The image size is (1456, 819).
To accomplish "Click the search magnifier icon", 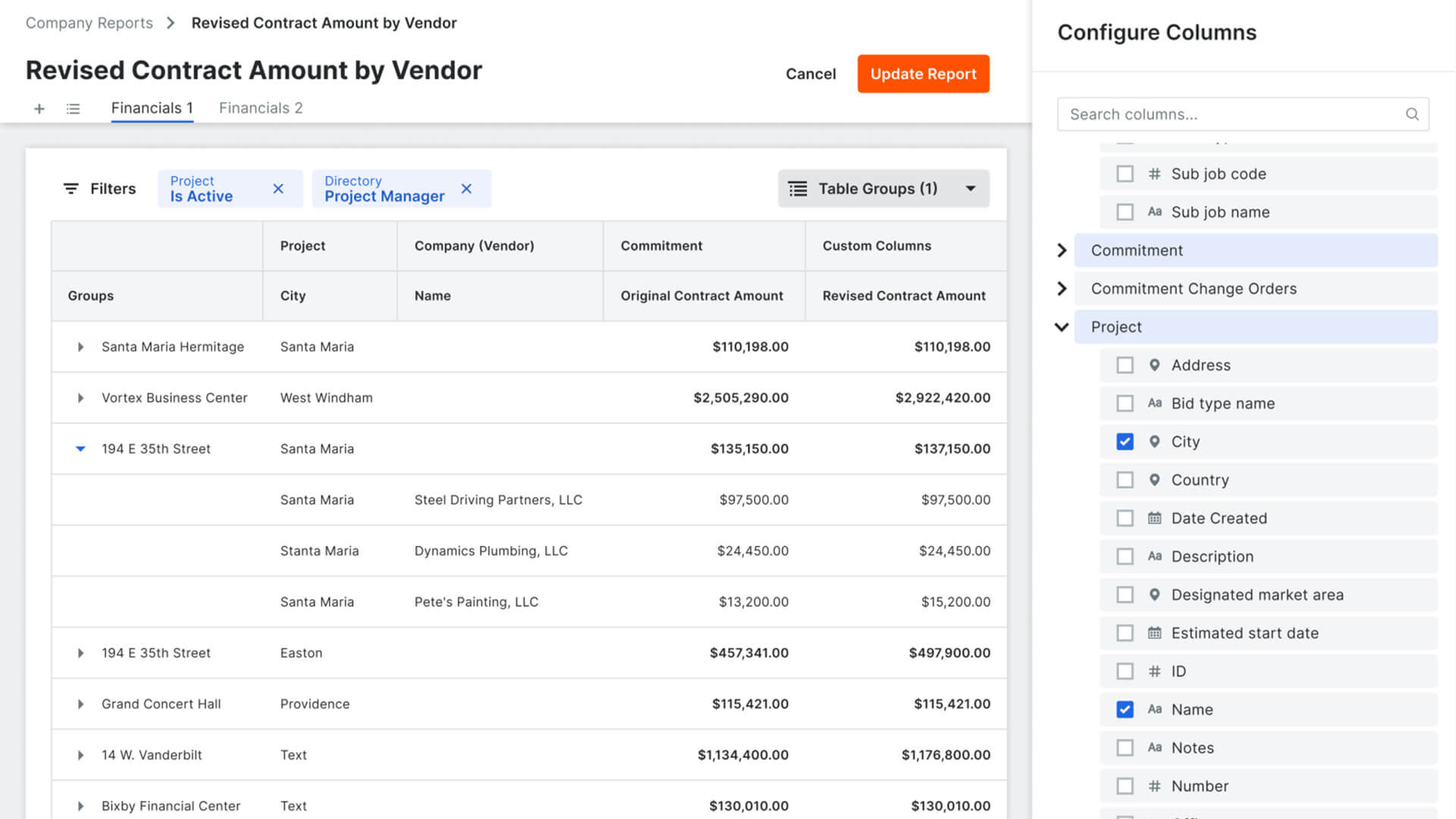I will click(1411, 115).
